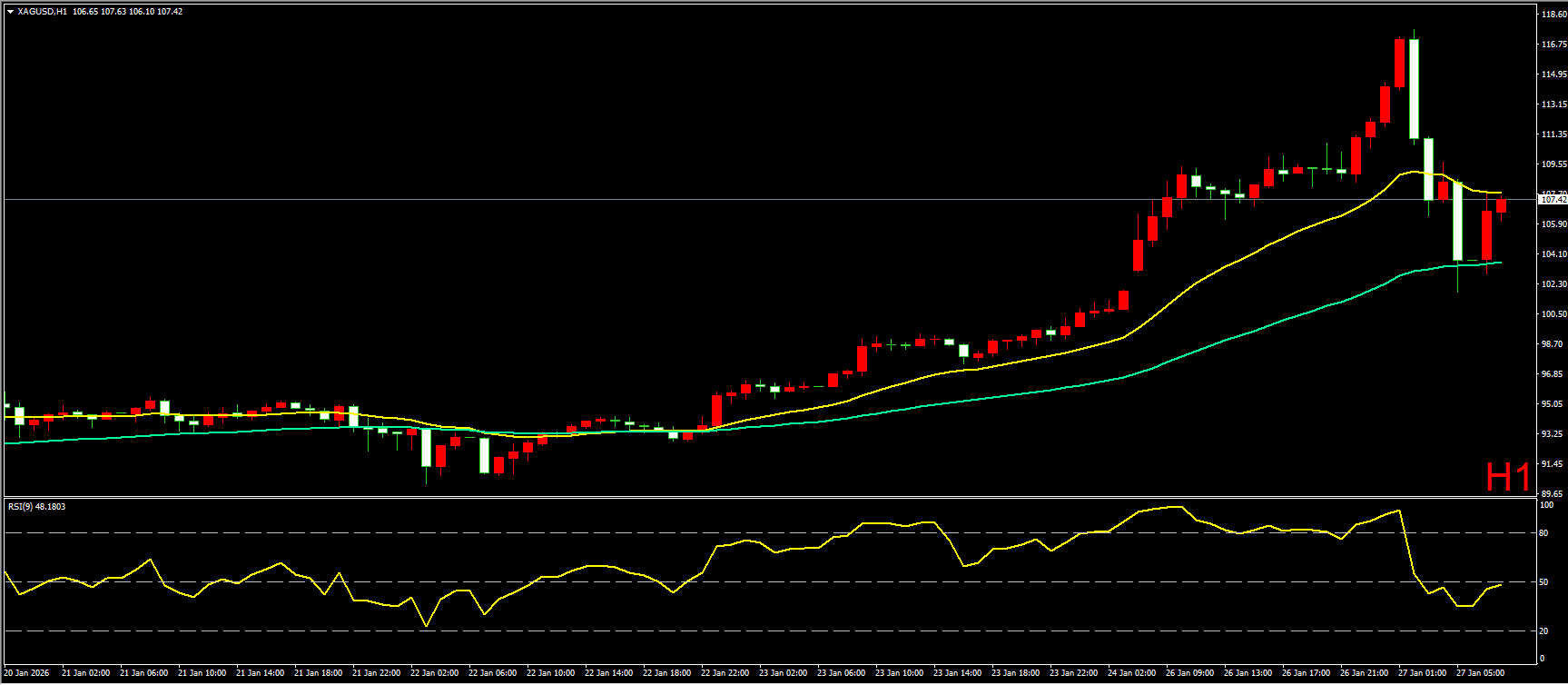The image size is (1568, 685).
Task: Click the RSI scale 50 level label
Action: coord(1543,582)
